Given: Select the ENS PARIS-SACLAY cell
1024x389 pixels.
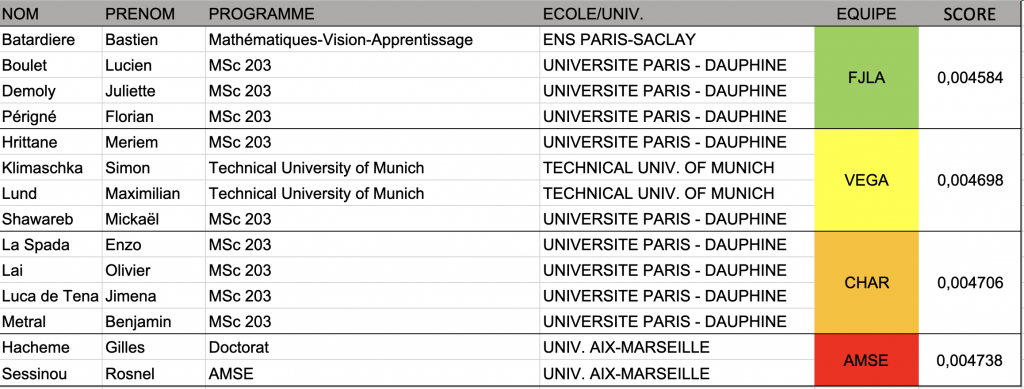Looking at the screenshot, I should pyautogui.click(x=677, y=40).
